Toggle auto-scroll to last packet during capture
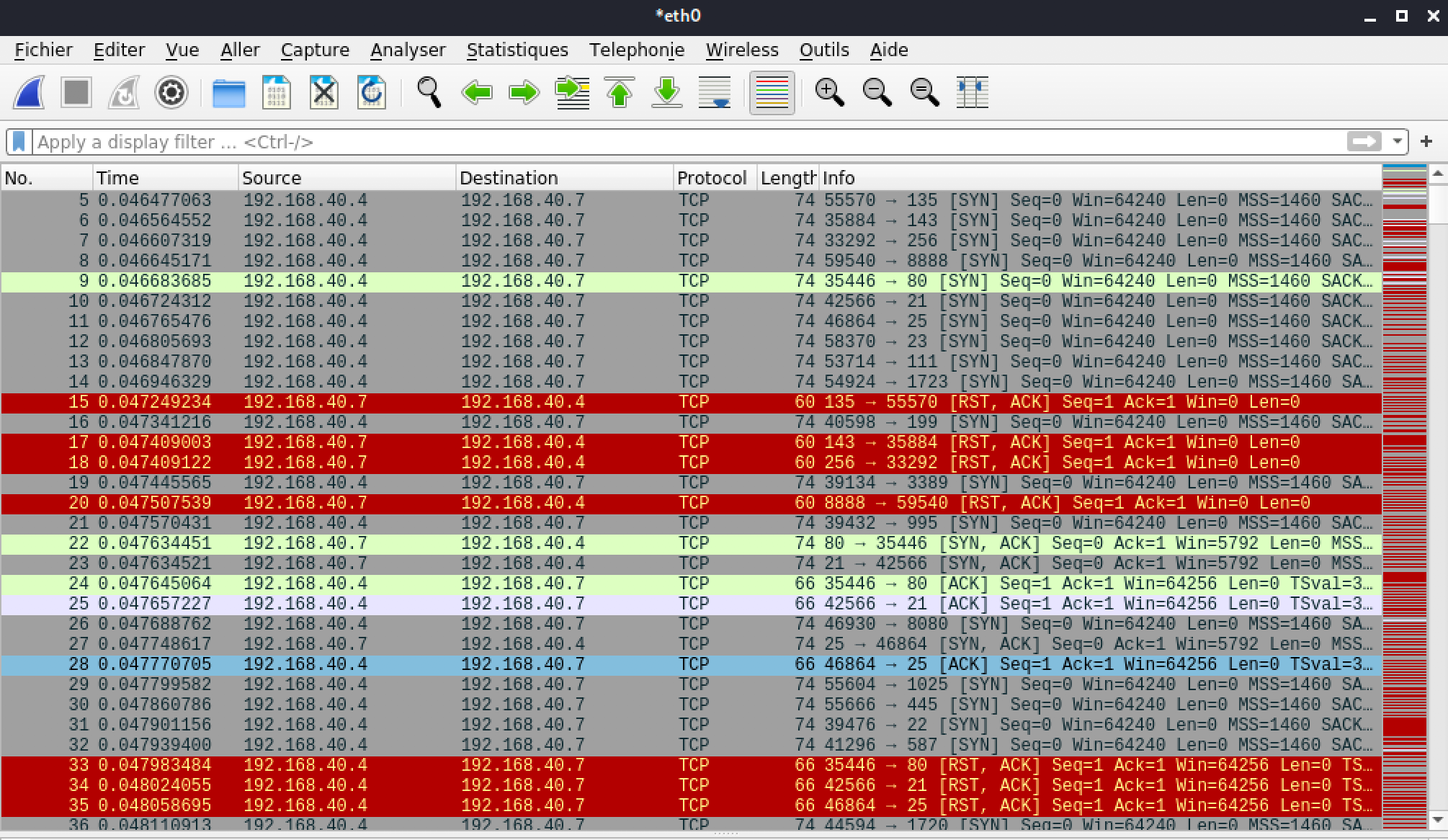 (x=715, y=93)
